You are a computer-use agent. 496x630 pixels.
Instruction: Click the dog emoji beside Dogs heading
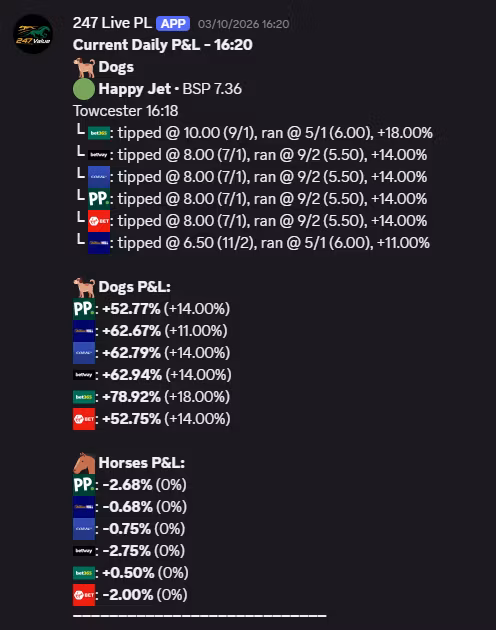tap(84, 67)
